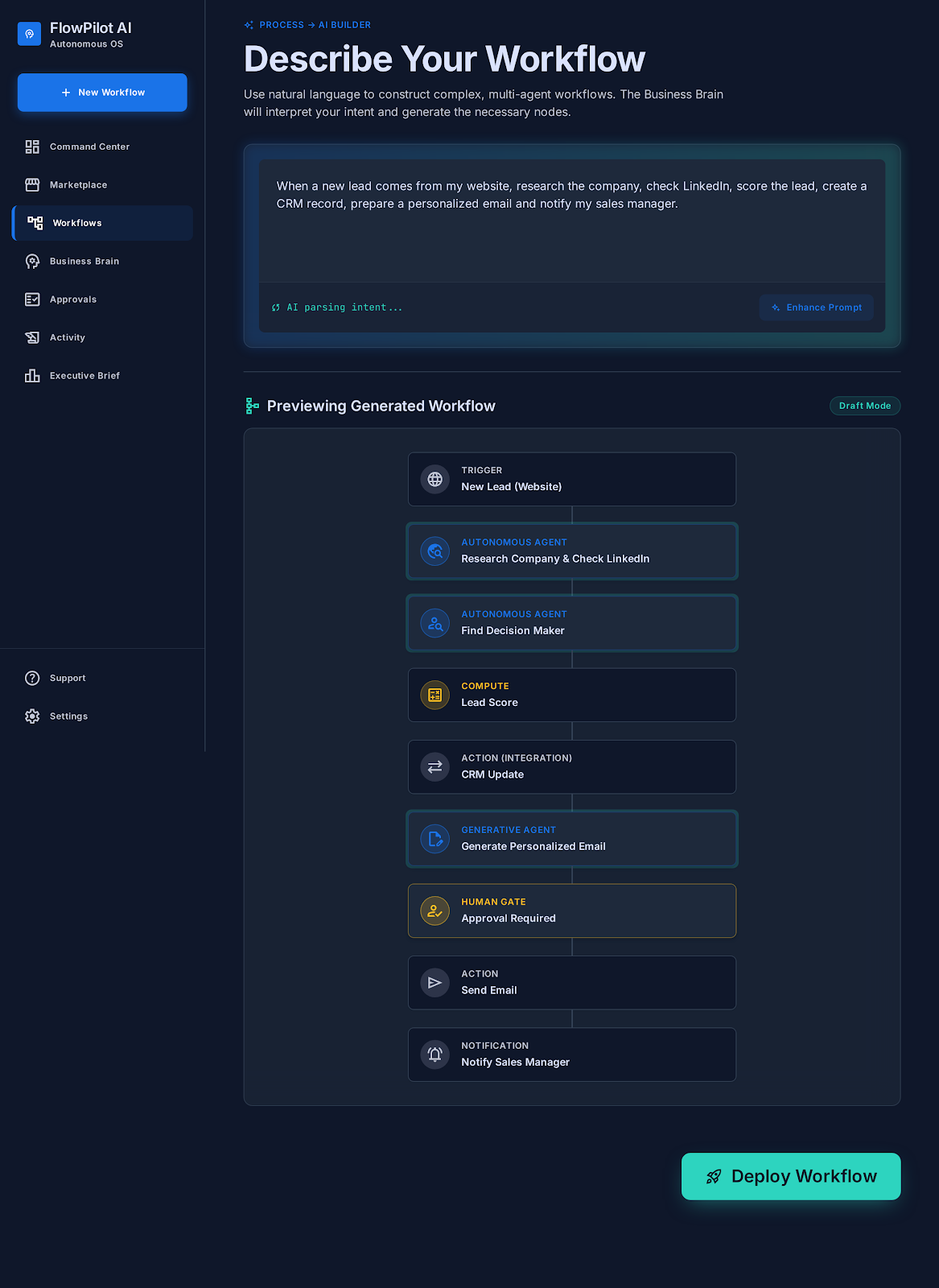
Task: Select the CRM Update action node
Action: [572, 767]
